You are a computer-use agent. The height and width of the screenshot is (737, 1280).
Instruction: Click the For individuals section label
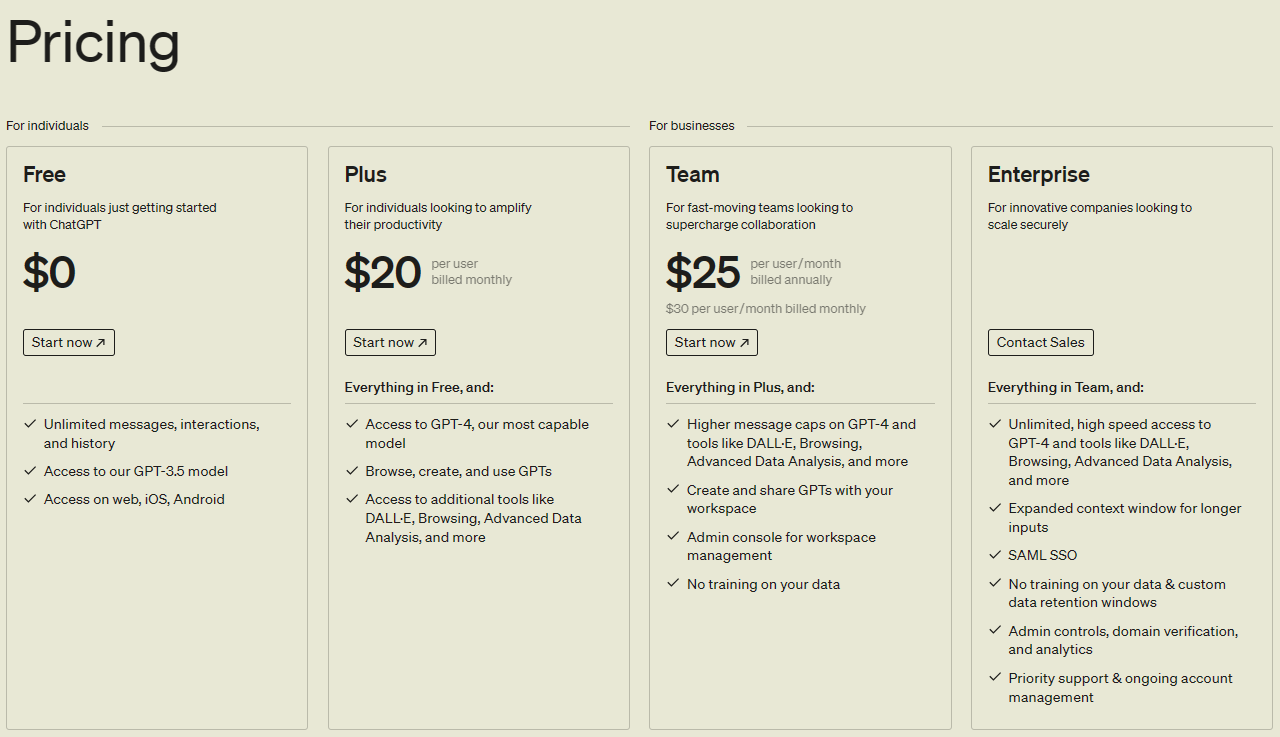(47, 126)
